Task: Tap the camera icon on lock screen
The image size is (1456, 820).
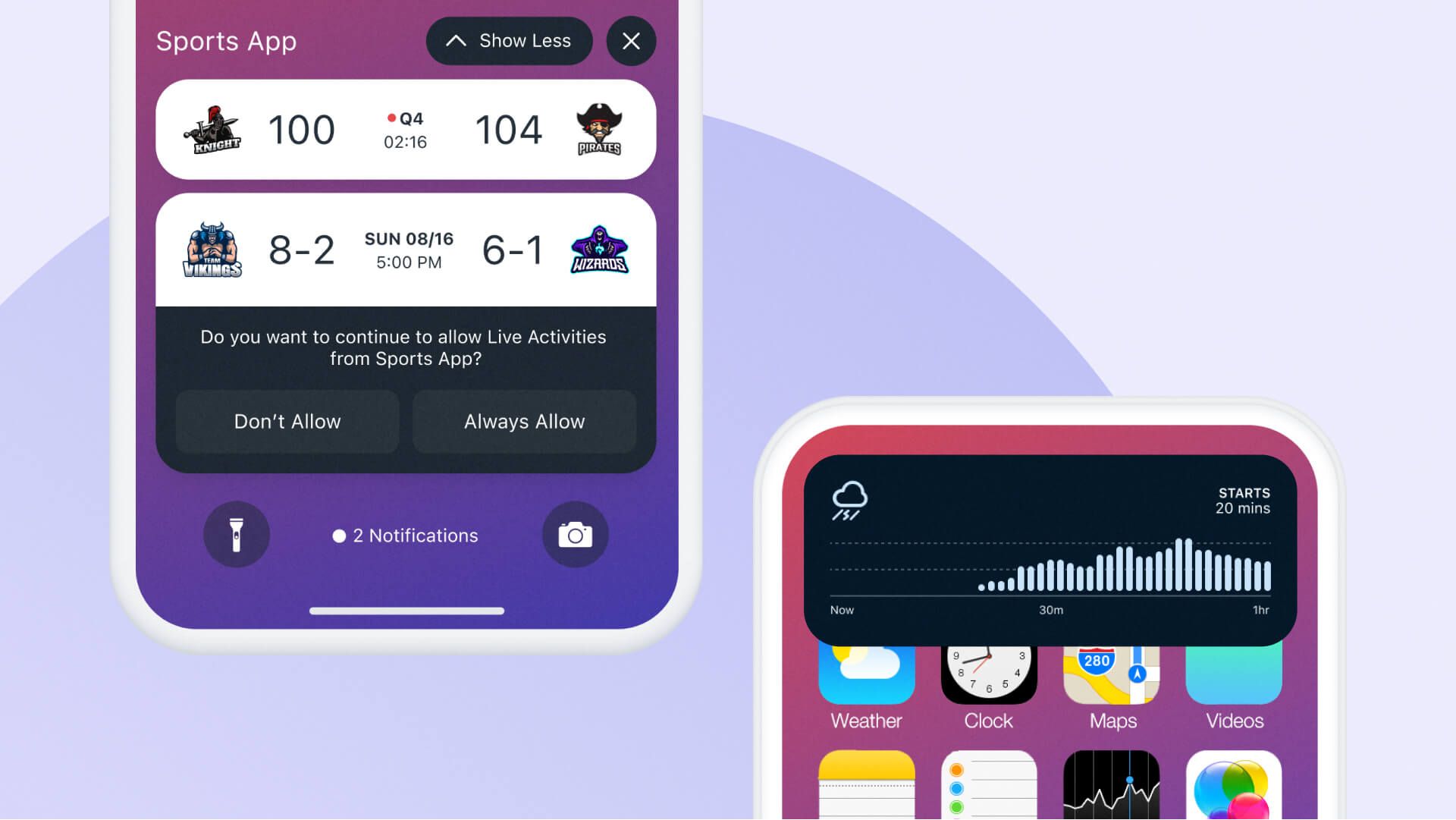Action: tap(575, 533)
